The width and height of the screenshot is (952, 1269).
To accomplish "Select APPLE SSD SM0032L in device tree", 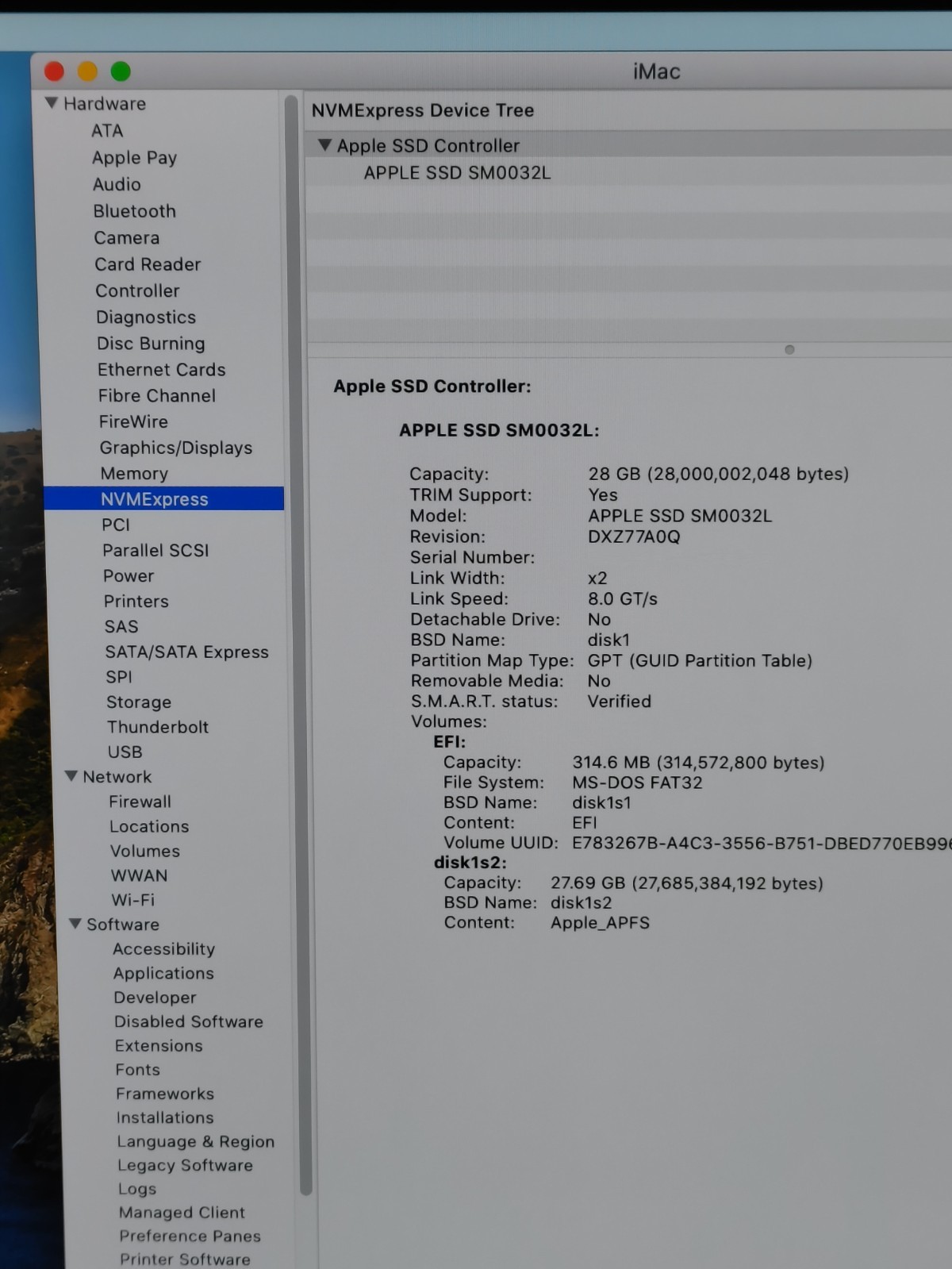I will [x=457, y=173].
